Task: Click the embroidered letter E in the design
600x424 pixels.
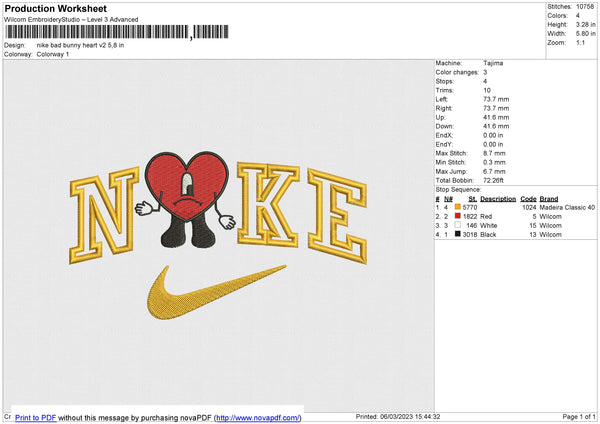Action: (x=338, y=216)
